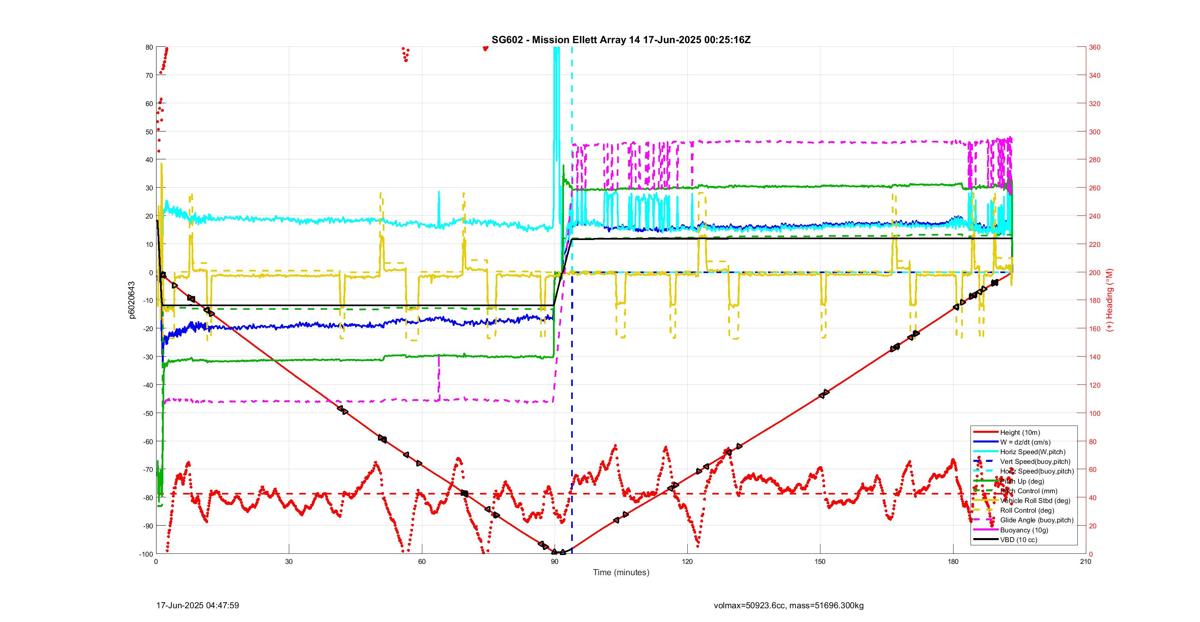This screenshot has width=1200, height=622.
Task: Click the black VBD line sample in legend
Action: (984, 540)
